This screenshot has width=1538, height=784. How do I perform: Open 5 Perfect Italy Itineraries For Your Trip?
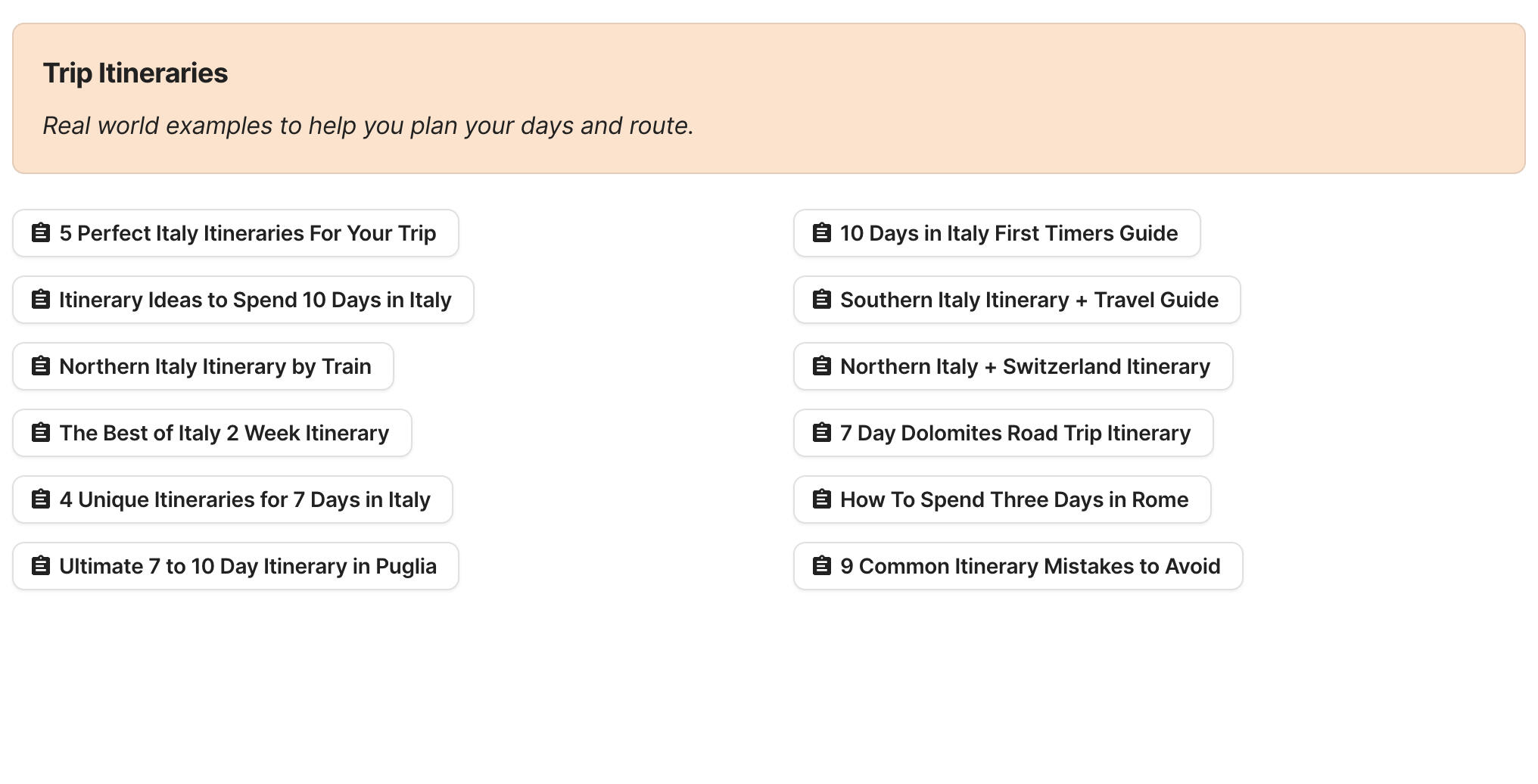coord(235,233)
